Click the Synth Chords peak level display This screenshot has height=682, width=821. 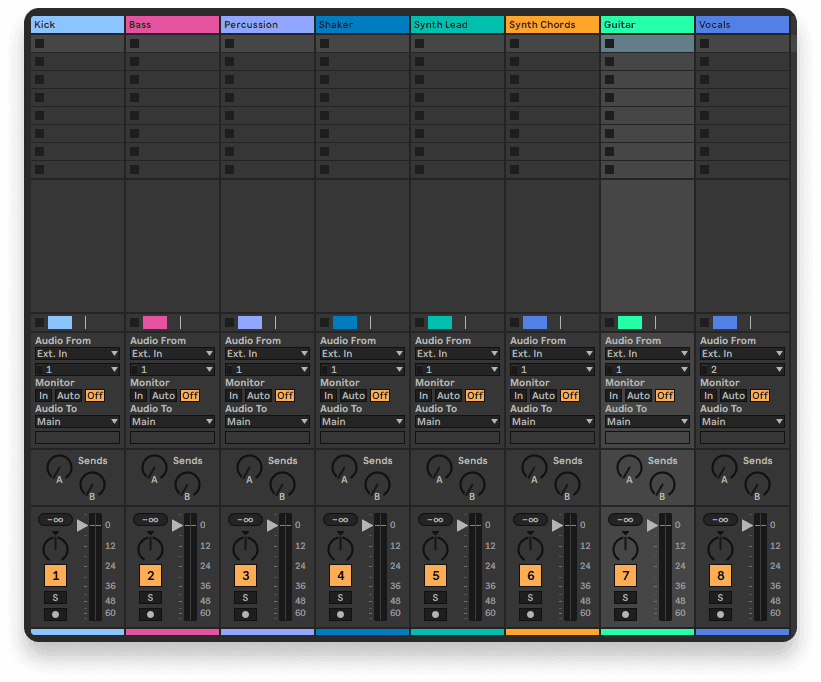[530, 520]
